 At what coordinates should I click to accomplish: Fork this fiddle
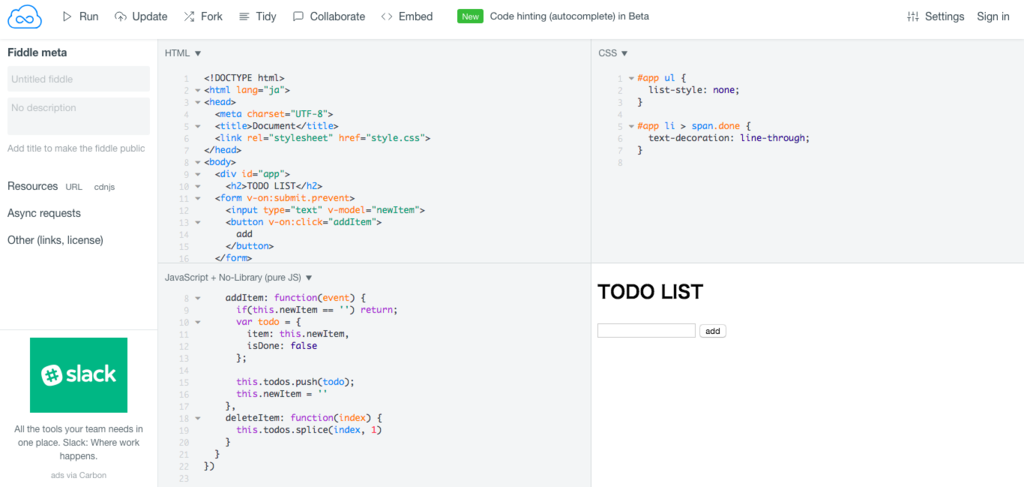(202, 17)
